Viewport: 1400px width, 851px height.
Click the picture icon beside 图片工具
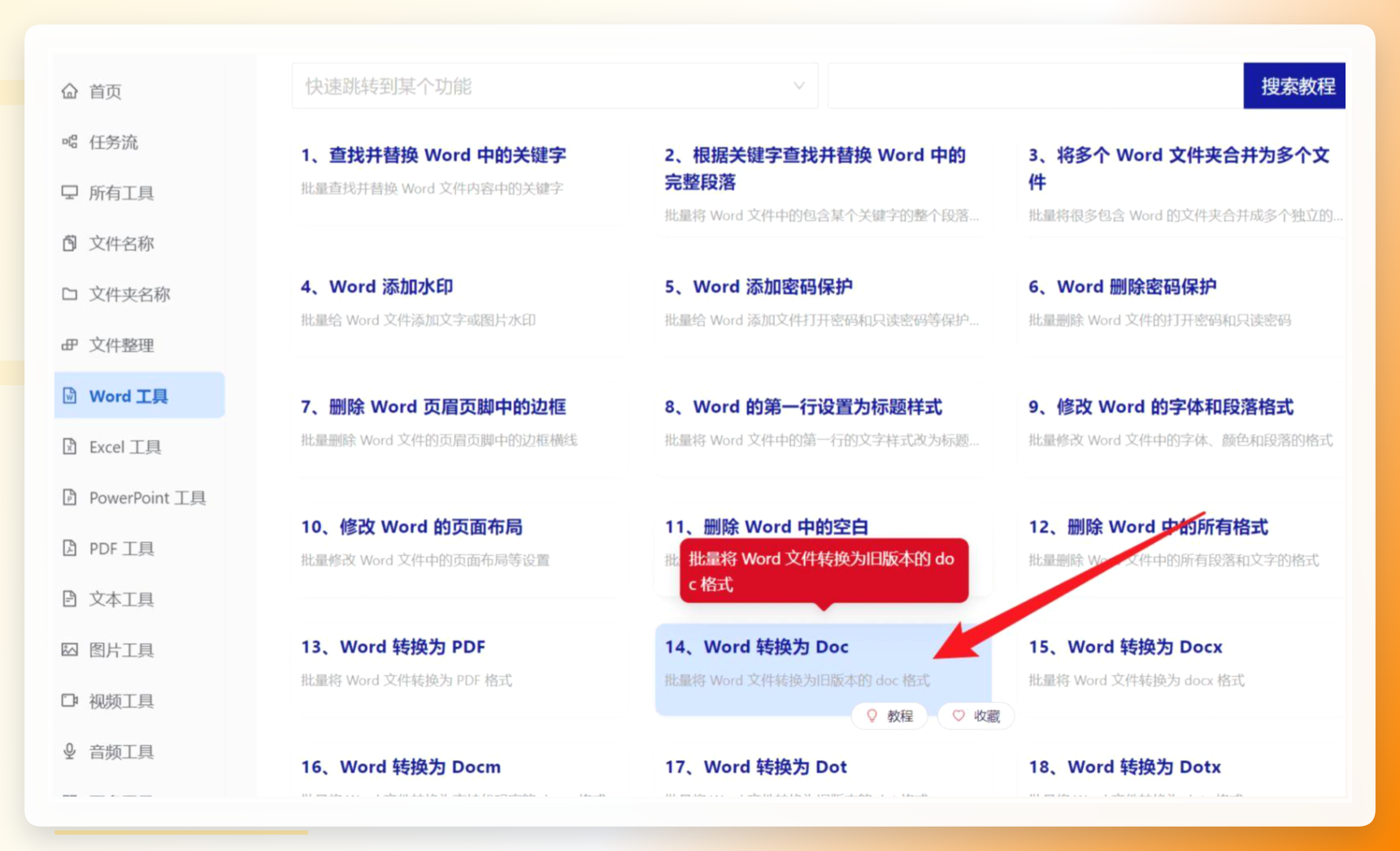(70, 649)
